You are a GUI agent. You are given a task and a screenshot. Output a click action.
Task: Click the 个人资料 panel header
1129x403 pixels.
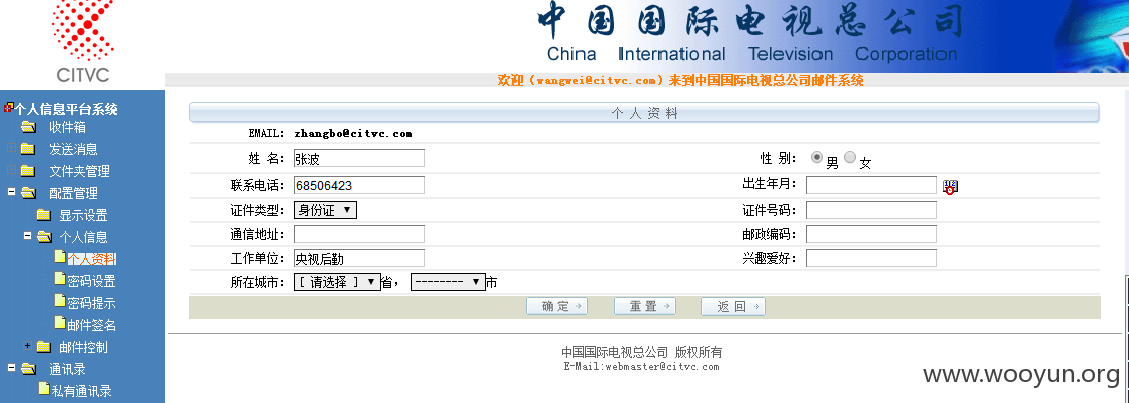644,113
